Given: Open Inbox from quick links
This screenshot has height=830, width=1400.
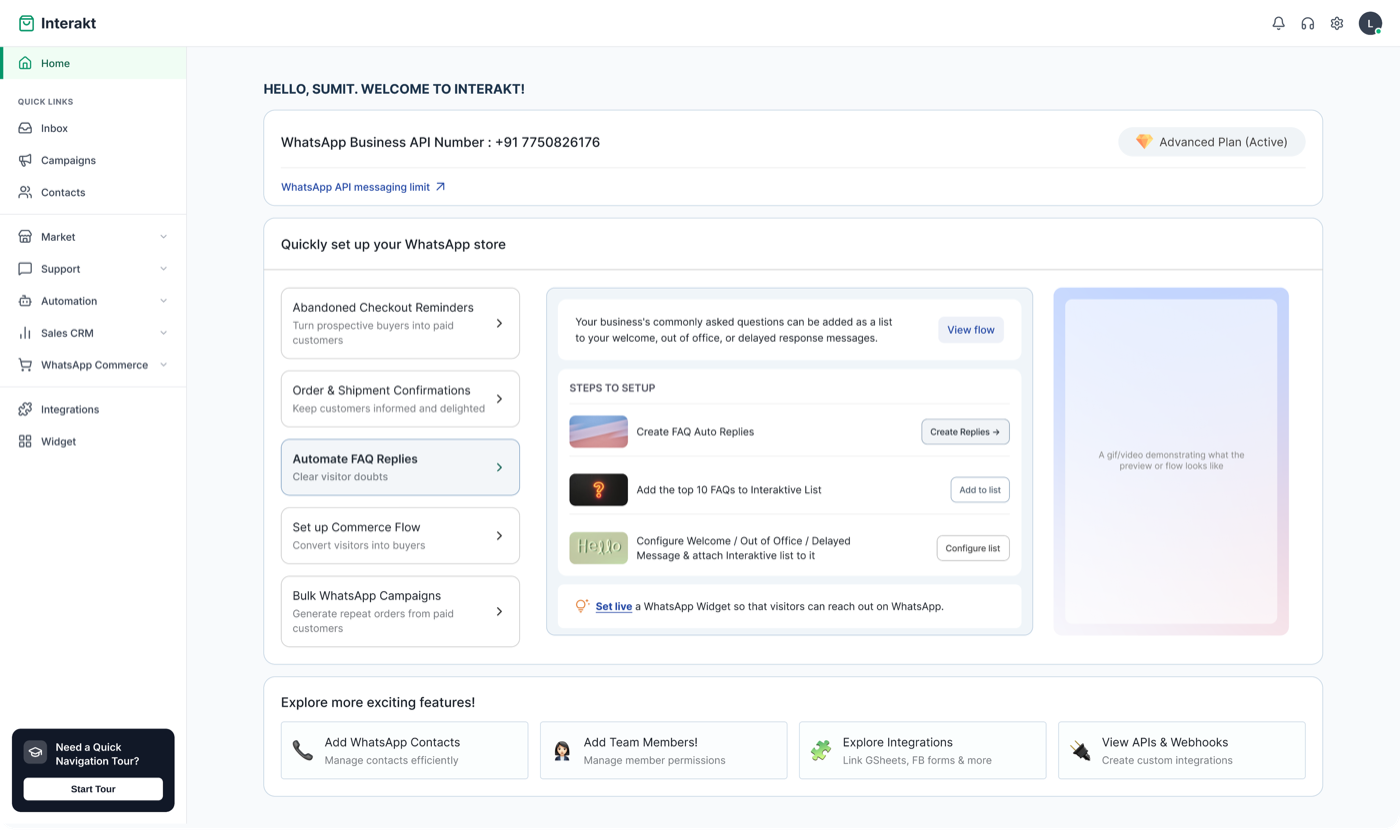Looking at the screenshot, I should (x=93, y=128).
